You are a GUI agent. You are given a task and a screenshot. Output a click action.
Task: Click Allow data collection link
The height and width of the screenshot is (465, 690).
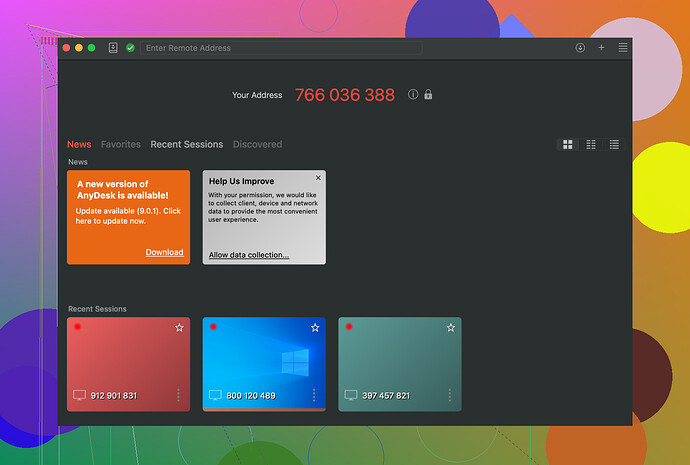pyautogui.click(x=249, y=255)
